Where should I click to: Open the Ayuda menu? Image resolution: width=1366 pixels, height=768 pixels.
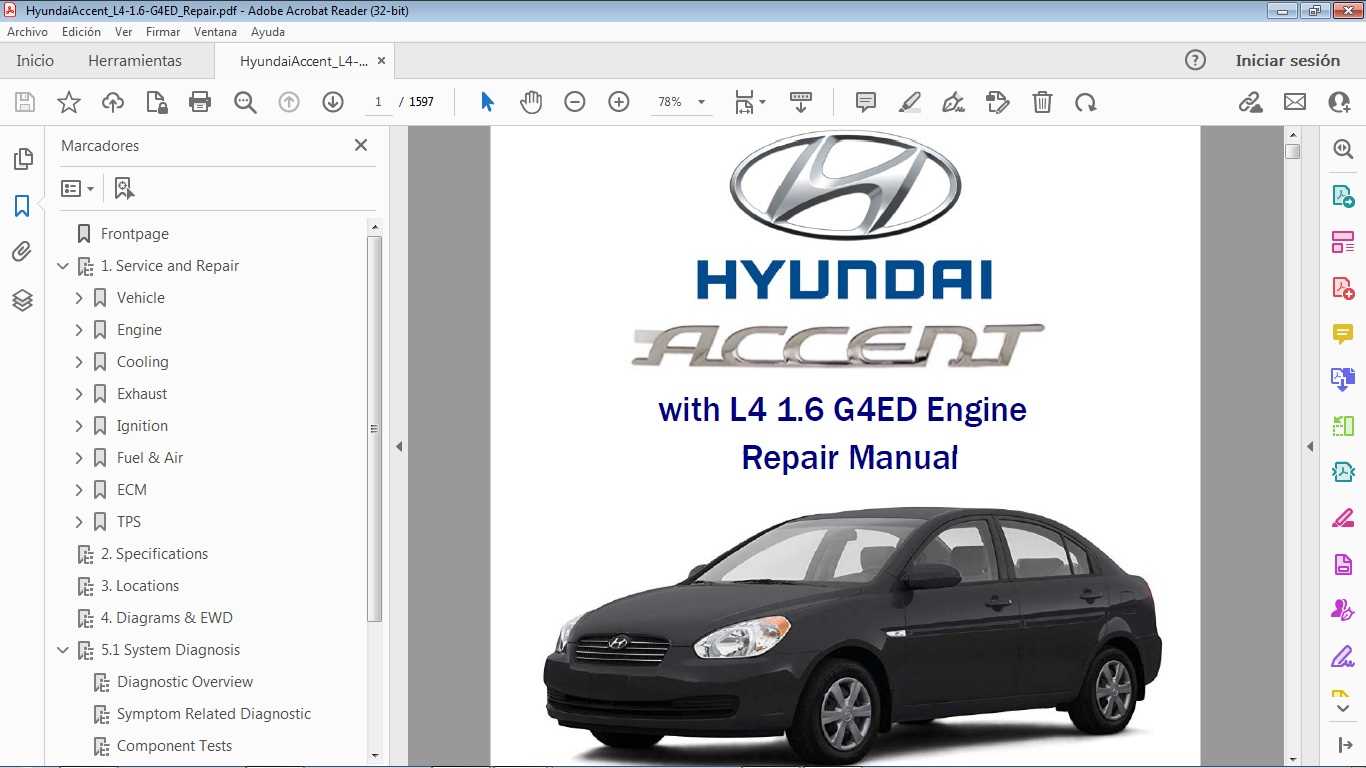pyautogui.click(x=268, y=32)
